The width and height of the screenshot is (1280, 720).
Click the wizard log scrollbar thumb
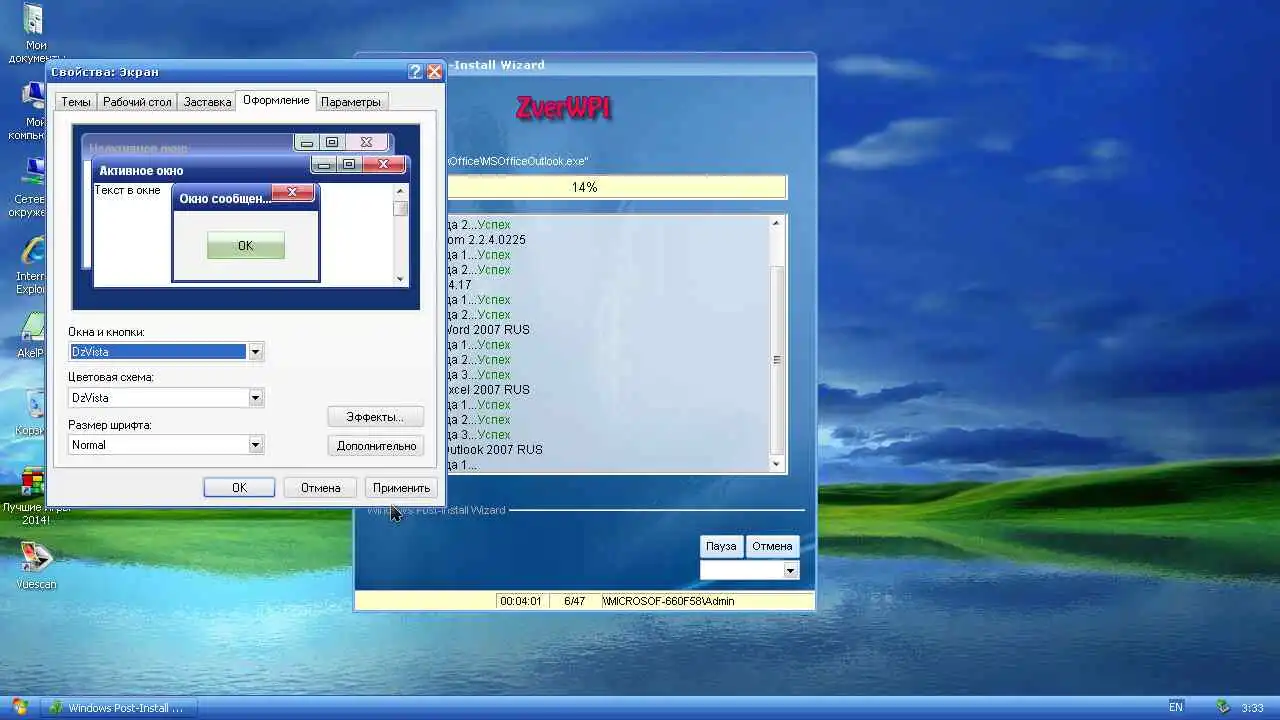point(776,361)
